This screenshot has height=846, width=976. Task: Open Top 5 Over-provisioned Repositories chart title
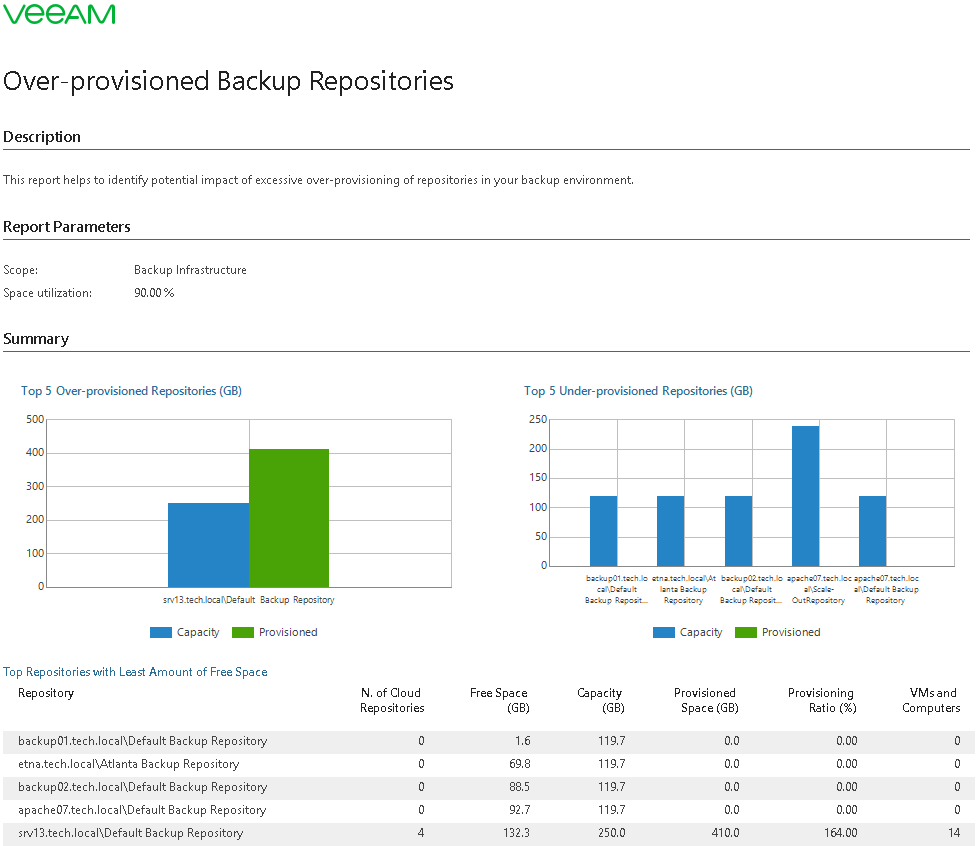coord(131,391)
